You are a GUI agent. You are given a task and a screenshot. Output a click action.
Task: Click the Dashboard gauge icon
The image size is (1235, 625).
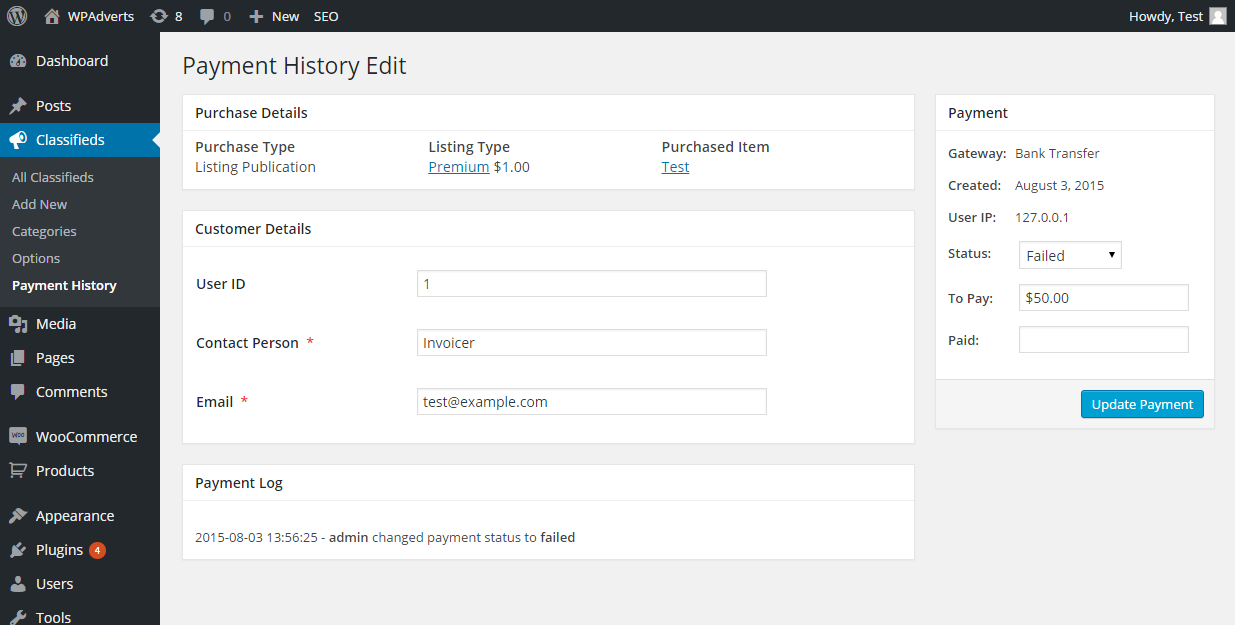(18, 61)
